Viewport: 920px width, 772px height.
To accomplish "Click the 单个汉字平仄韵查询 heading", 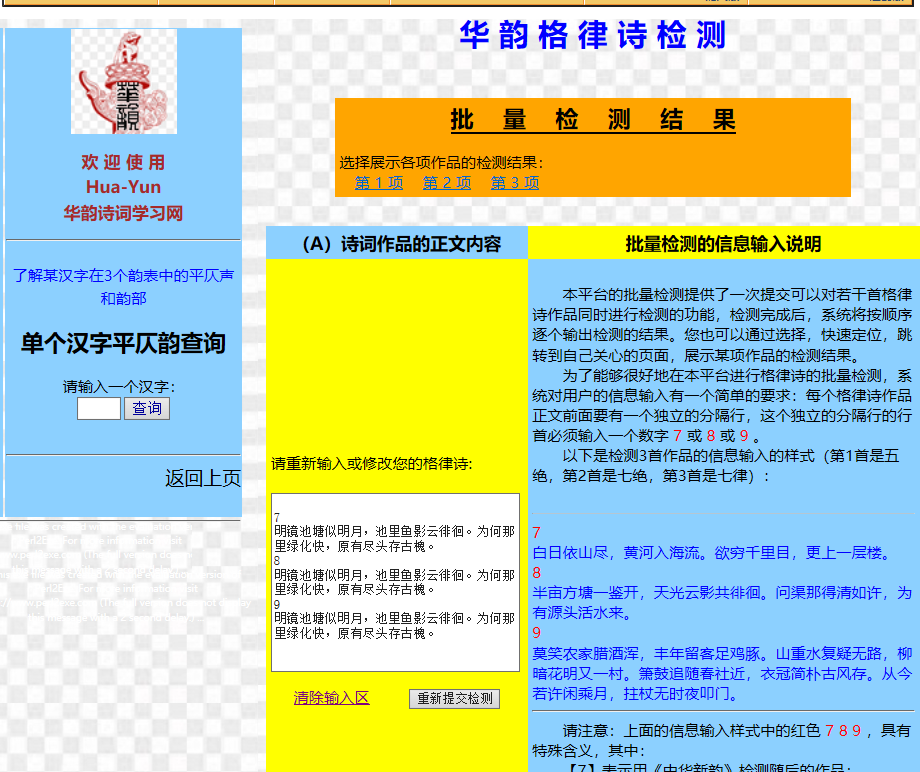I will 123,344.
